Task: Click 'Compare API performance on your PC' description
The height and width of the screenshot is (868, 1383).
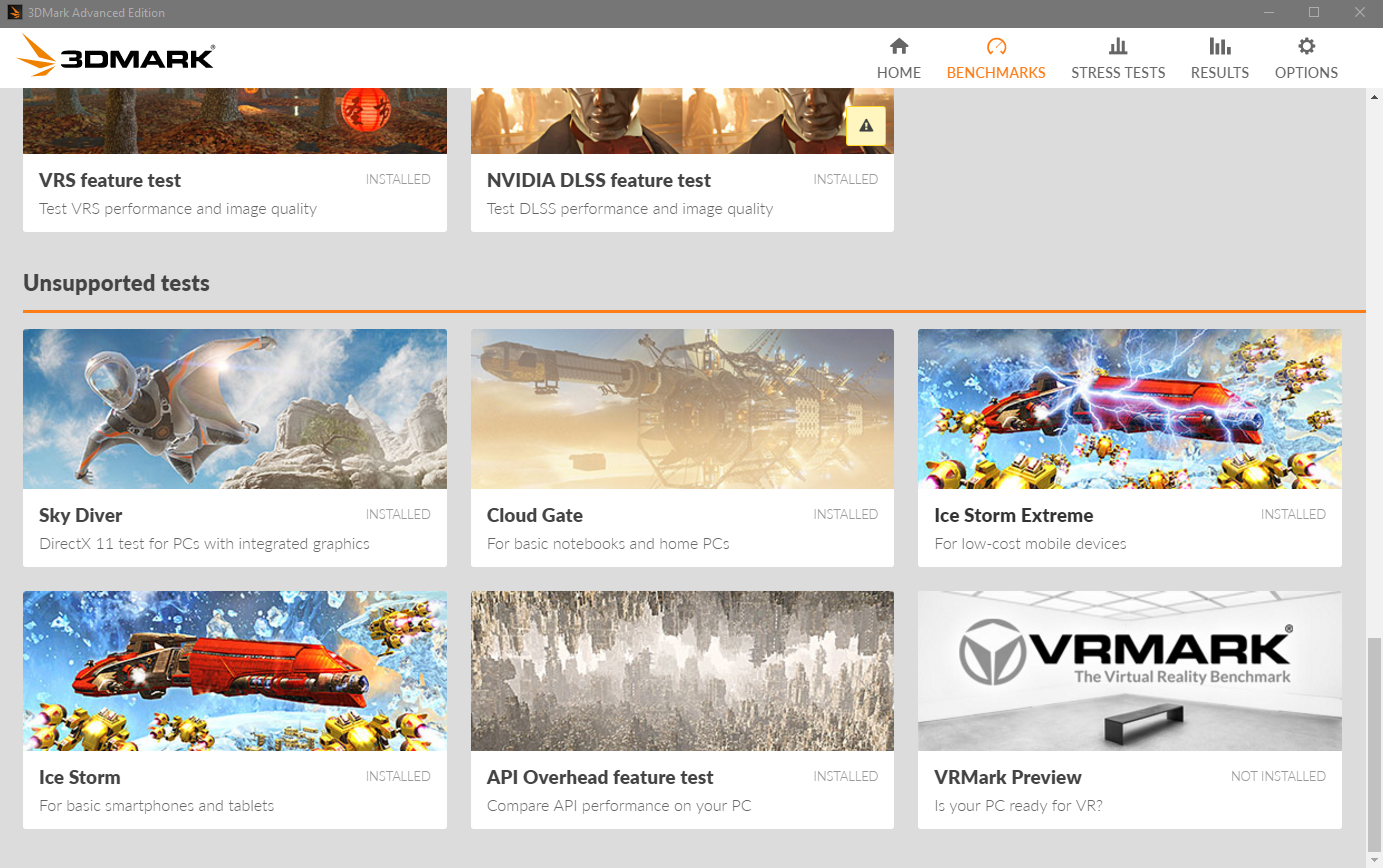Action: click(619, 806)
